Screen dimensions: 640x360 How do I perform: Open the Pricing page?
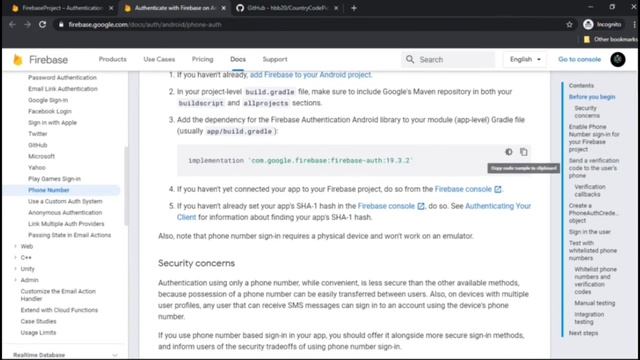[202, 59]
